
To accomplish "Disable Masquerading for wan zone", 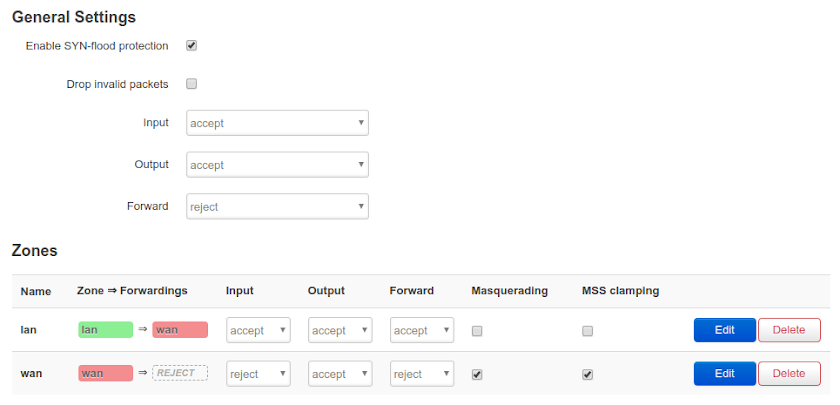I will pyautogui.click(x=477, y=375).
